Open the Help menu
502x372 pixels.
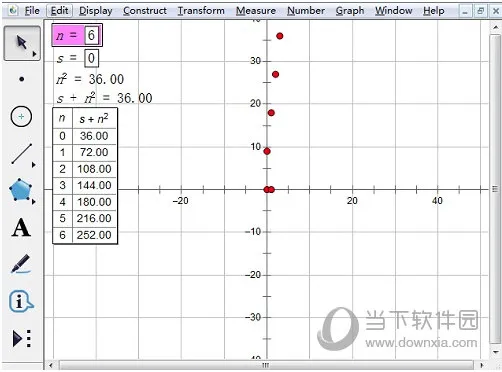(434, 11)
